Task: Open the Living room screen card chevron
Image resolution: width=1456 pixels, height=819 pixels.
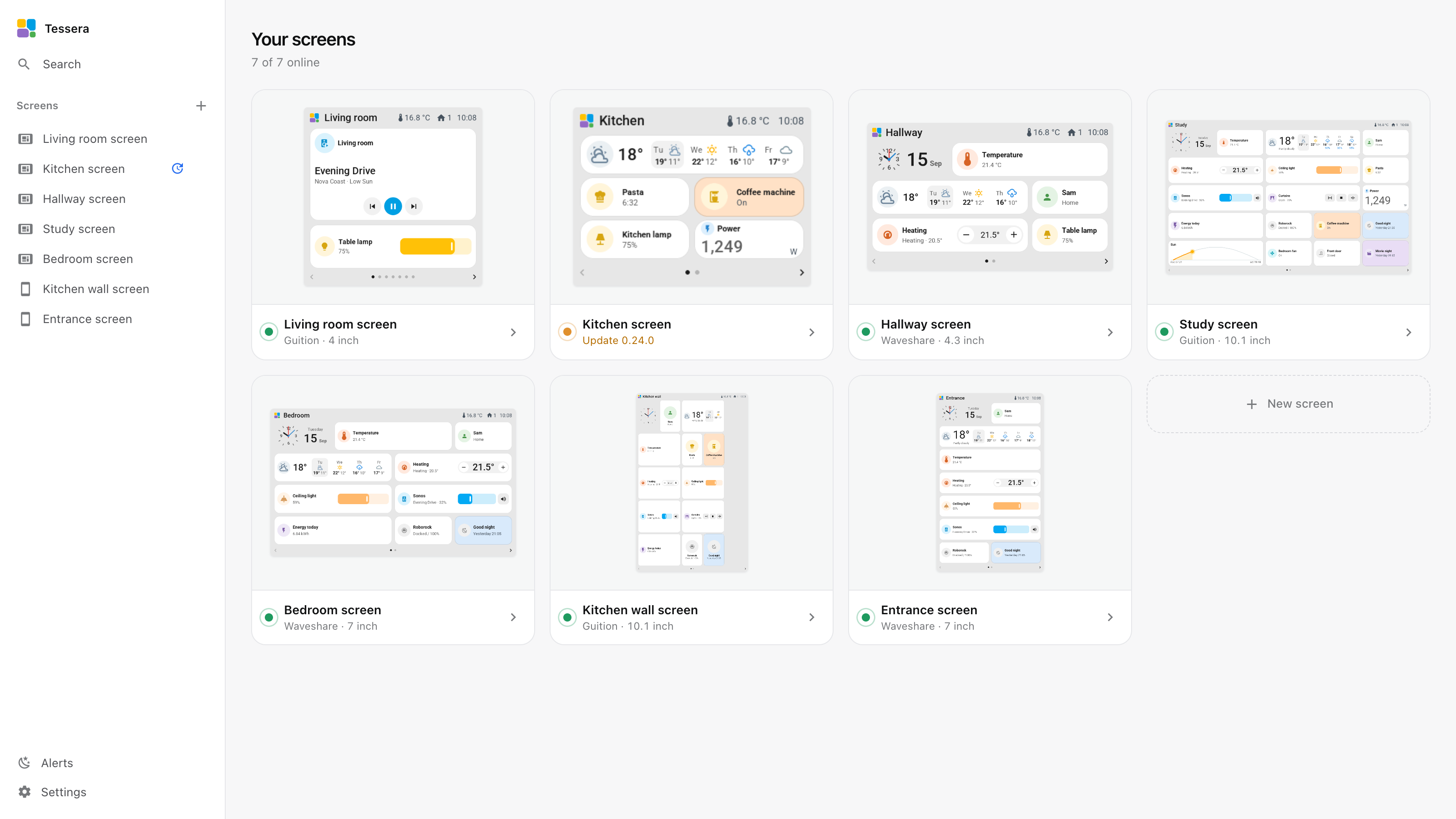Action: [513, 332]
